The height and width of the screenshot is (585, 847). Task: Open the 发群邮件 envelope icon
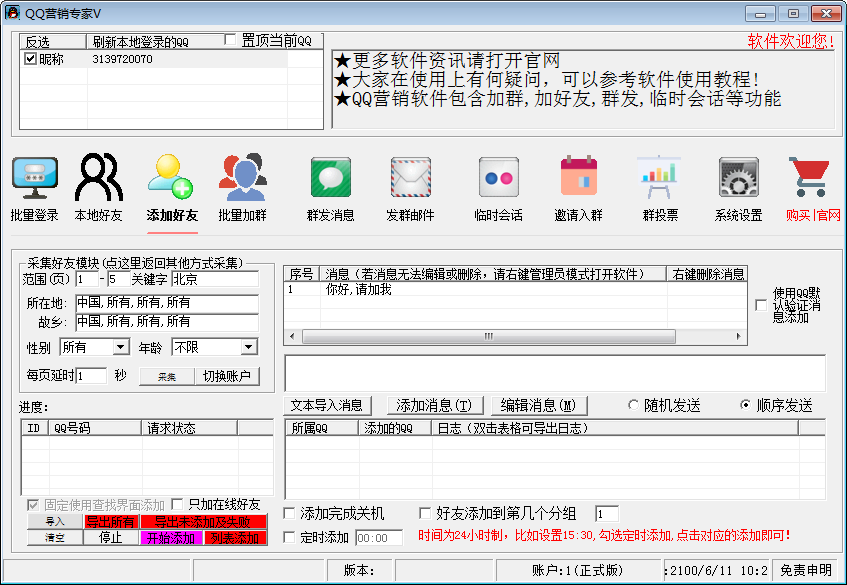point(411,177)
